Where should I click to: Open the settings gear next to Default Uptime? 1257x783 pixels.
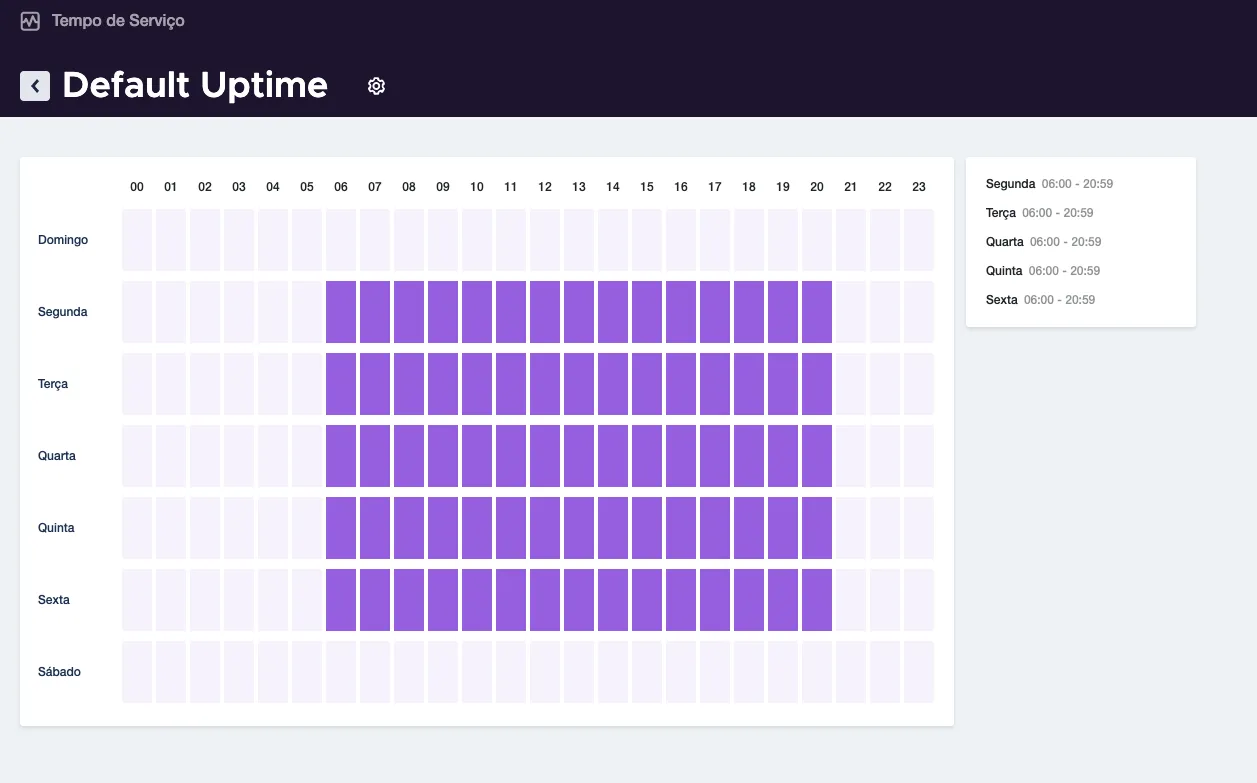[376, 86]
